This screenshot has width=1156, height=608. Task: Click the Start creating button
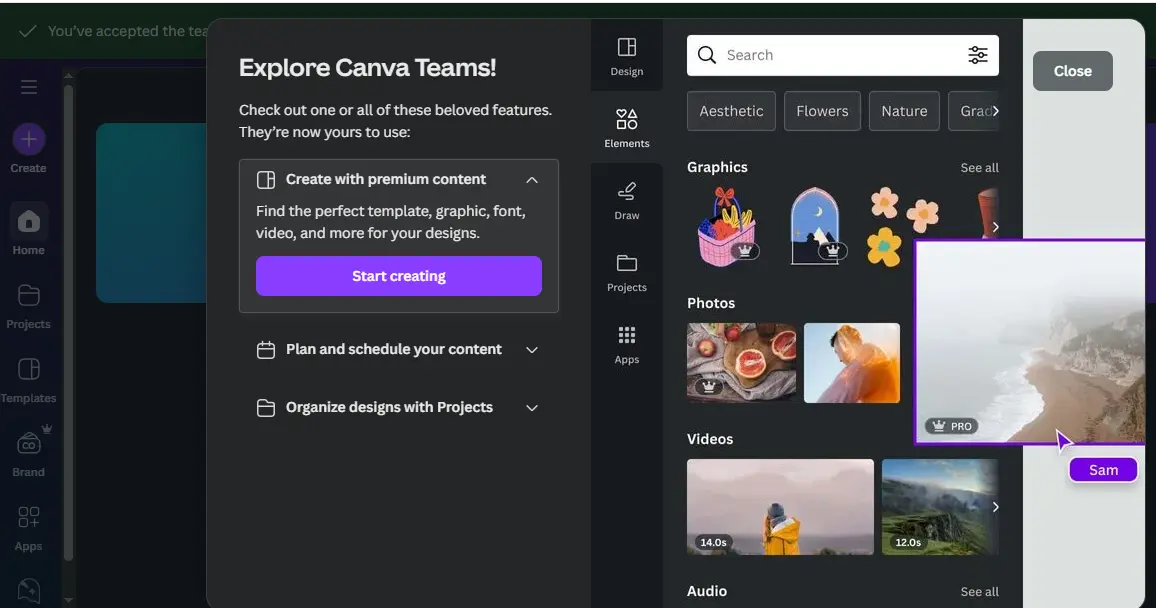[x=399, y=276]
